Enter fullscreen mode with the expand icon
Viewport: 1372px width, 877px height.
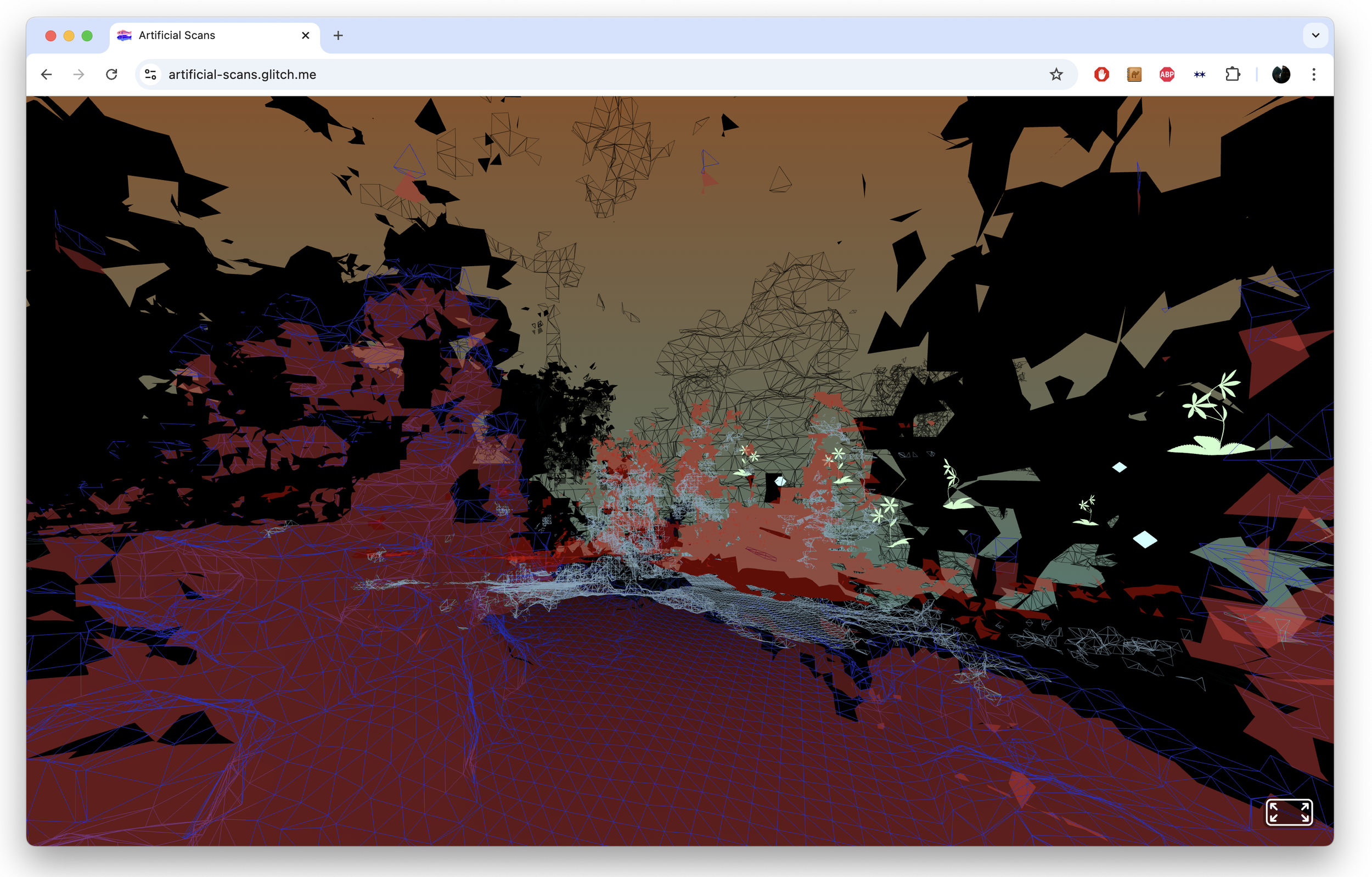[x=1289, y=812]
